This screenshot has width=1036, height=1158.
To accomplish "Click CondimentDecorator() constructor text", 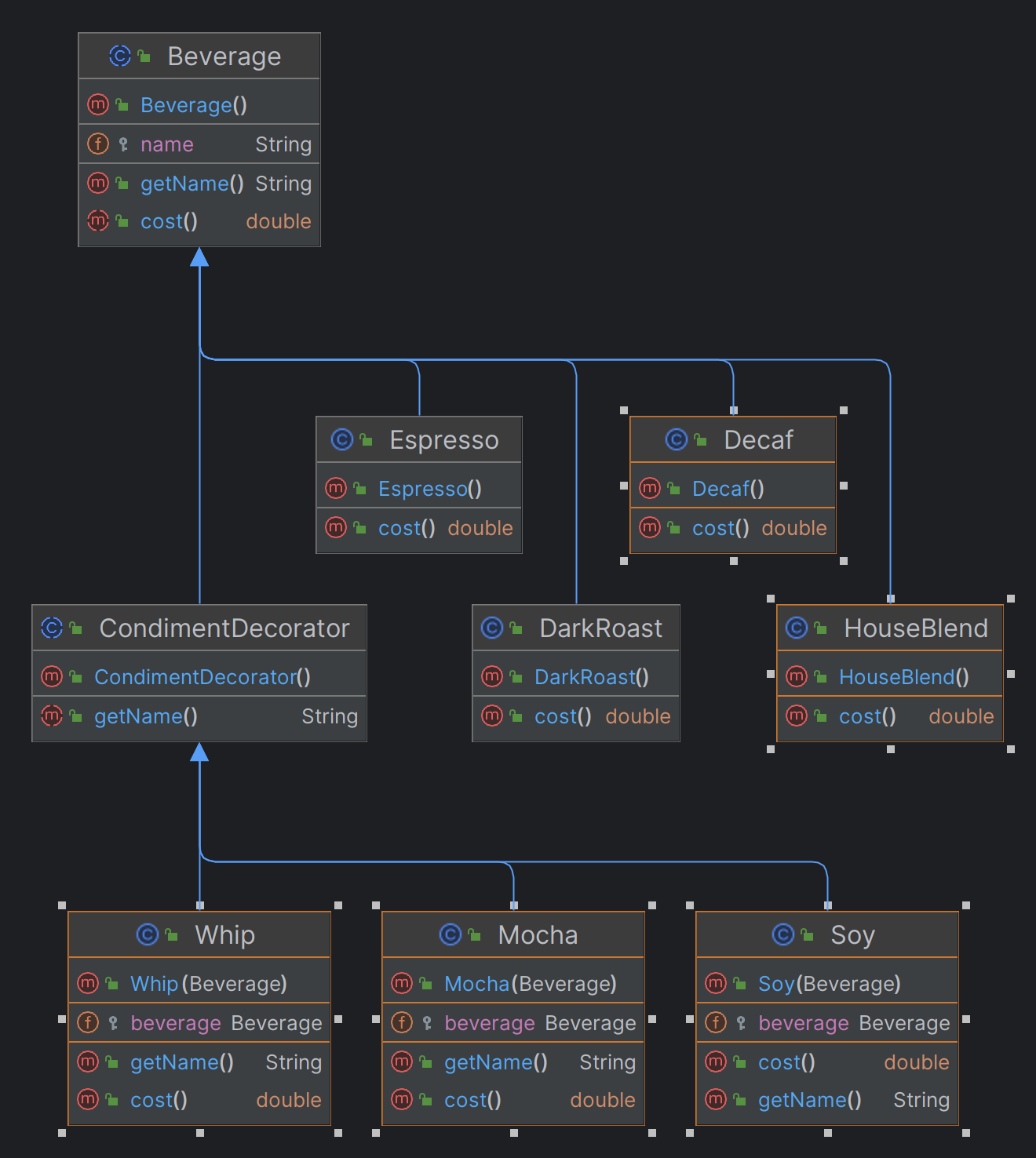I will click(x=202, y=677).
